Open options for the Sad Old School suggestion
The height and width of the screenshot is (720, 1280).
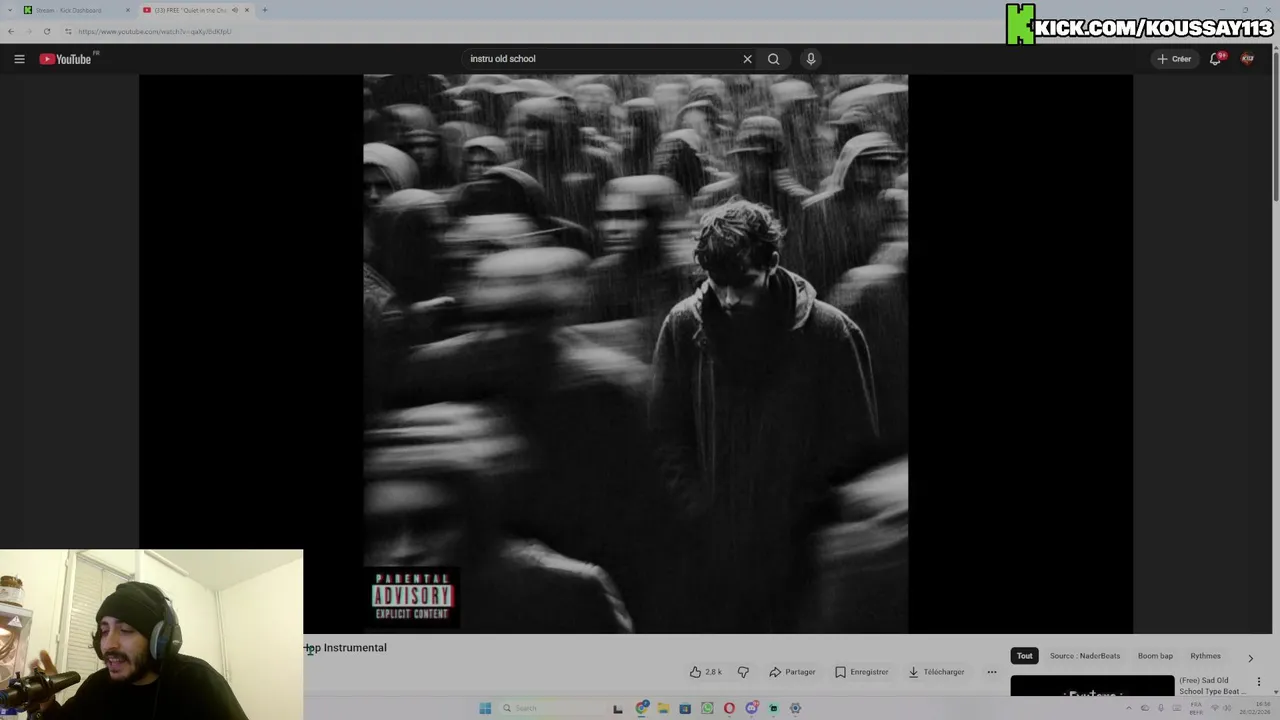(1259, 682)
